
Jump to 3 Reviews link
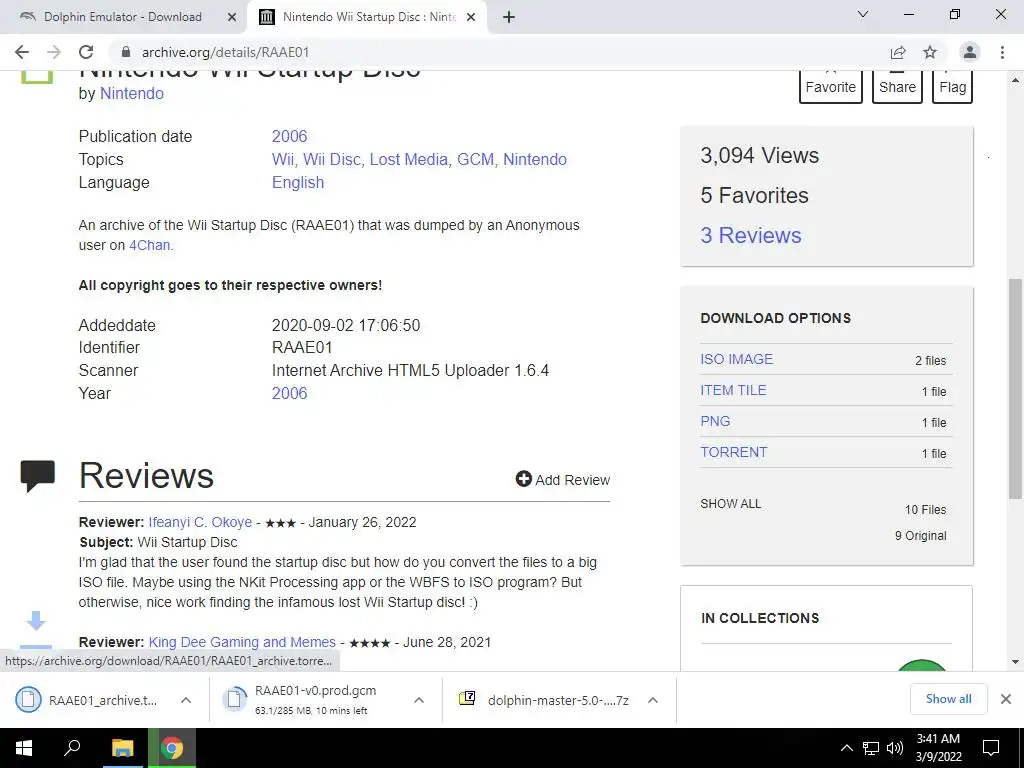[x=751, y=235]
